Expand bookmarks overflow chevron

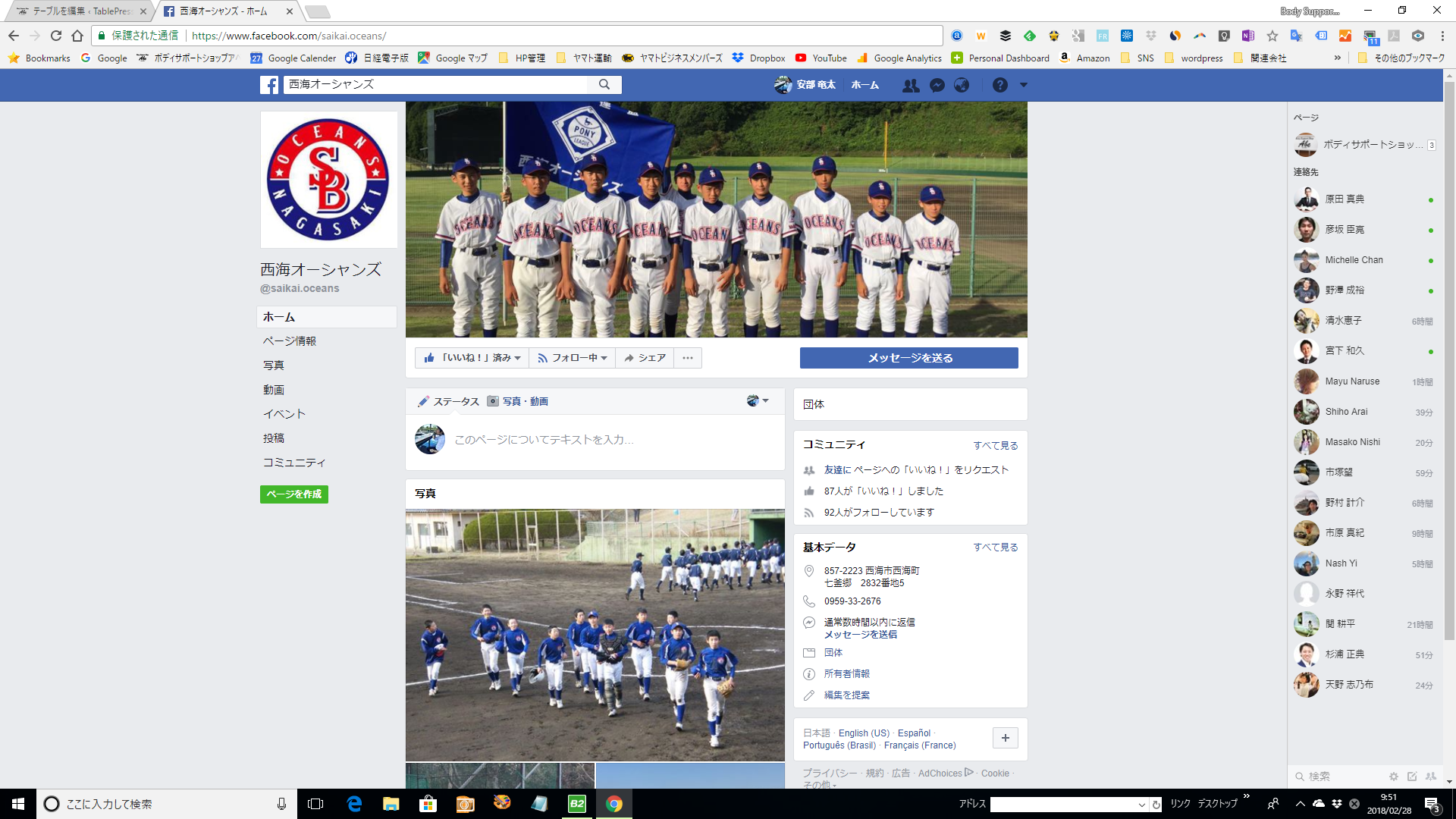(1338, 58)
